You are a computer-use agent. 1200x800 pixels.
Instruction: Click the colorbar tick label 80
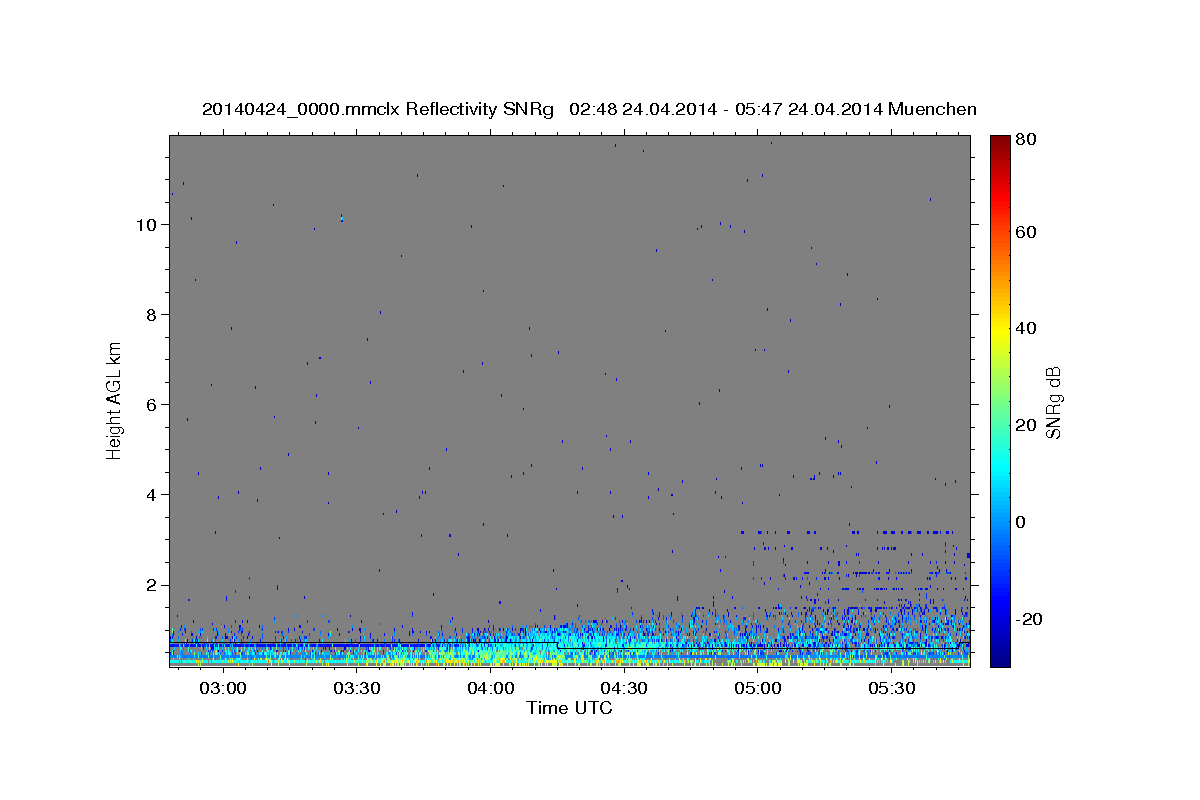1025,139
